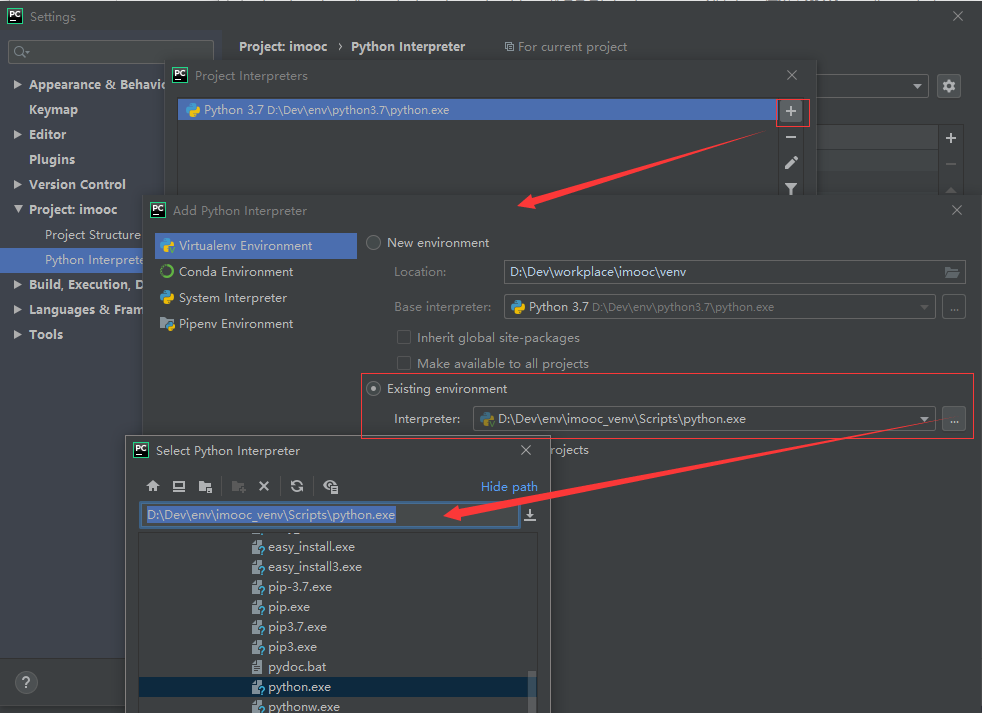Screen dimensions: 982x713
Task: Expand Build, Execution settings group
Action: point(18,284)
